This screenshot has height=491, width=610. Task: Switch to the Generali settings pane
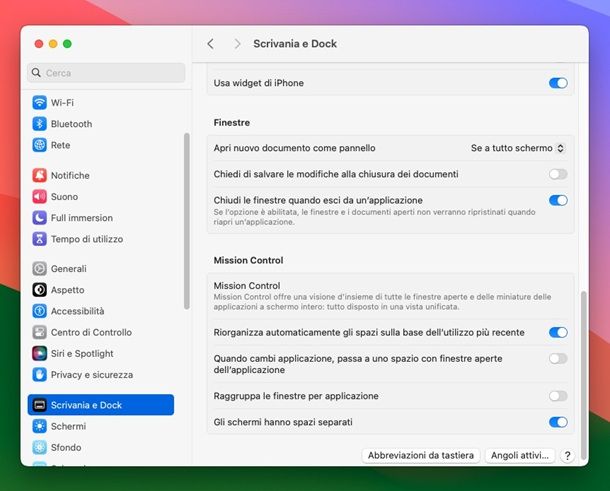[x=101, y=269]
